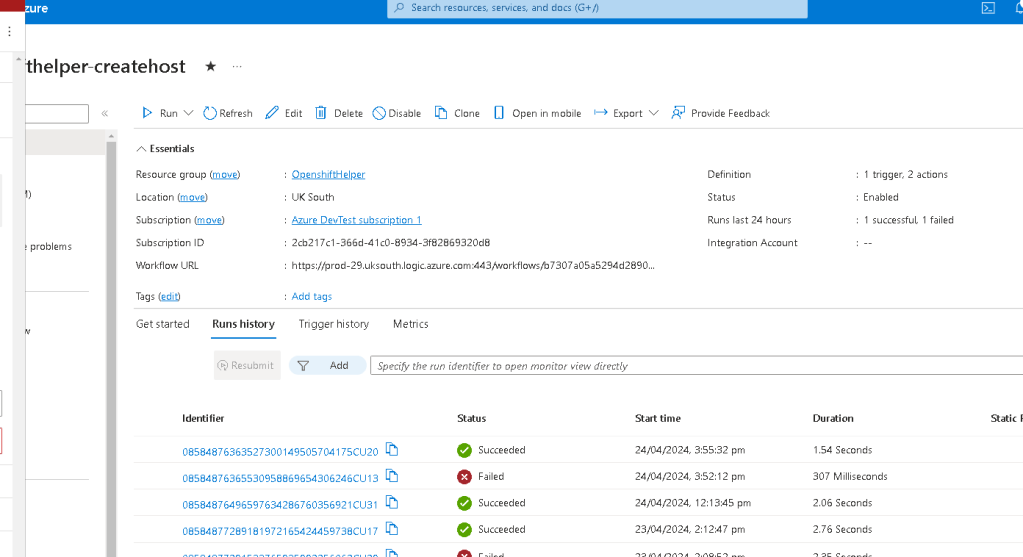Click the 24/04/2024, 3:55:32 pm start time
This screenshot has height=557, width=1023.
690,450
